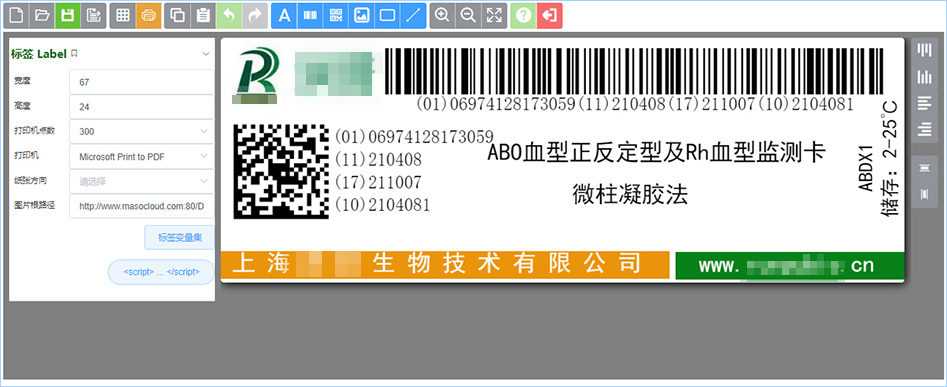
Task: Select the 1D barcode tool
Action: pyautogui.click(x=310, y=16)
